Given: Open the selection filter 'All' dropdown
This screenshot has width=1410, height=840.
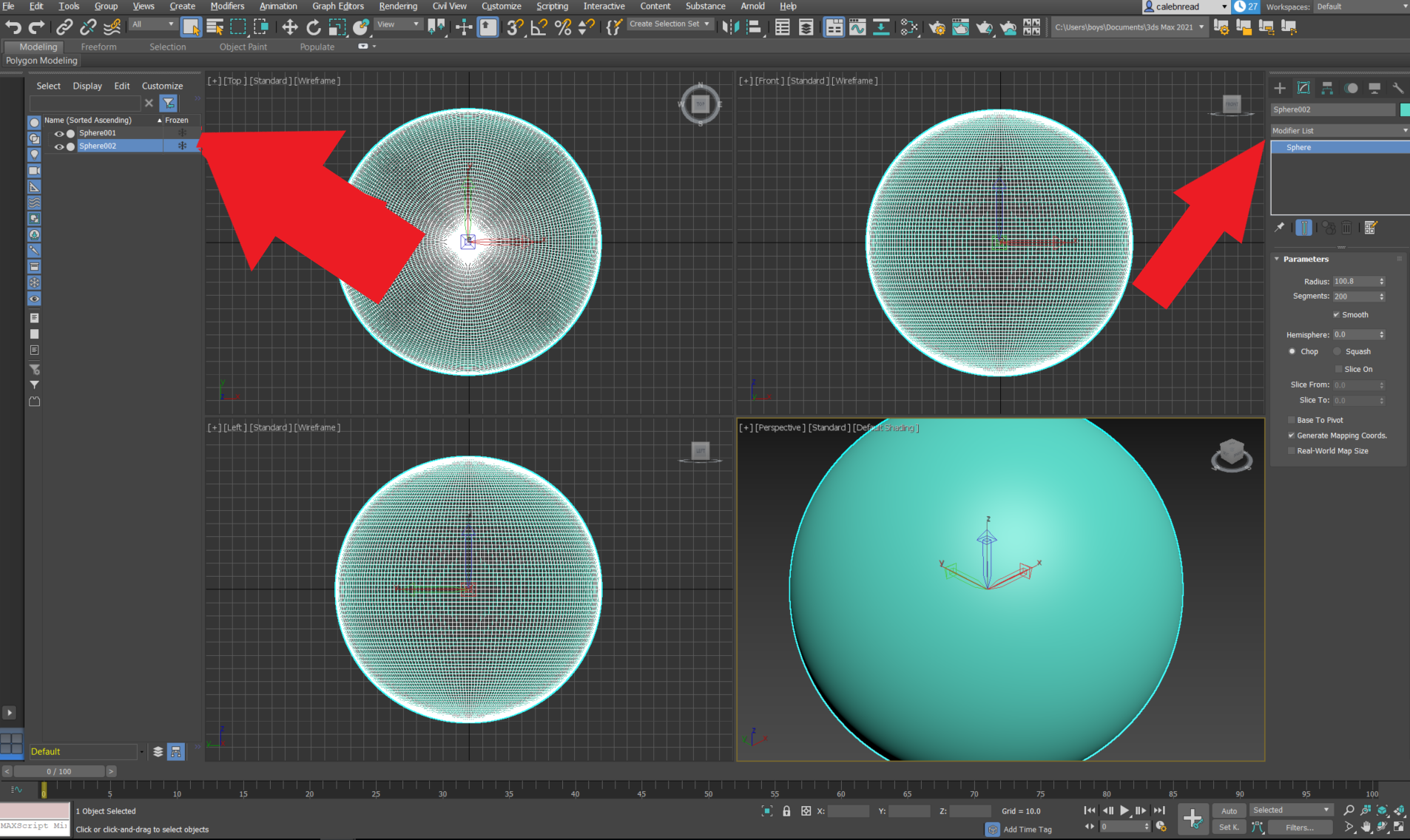Looking at the screenshot, I should (x=153, y=24).
